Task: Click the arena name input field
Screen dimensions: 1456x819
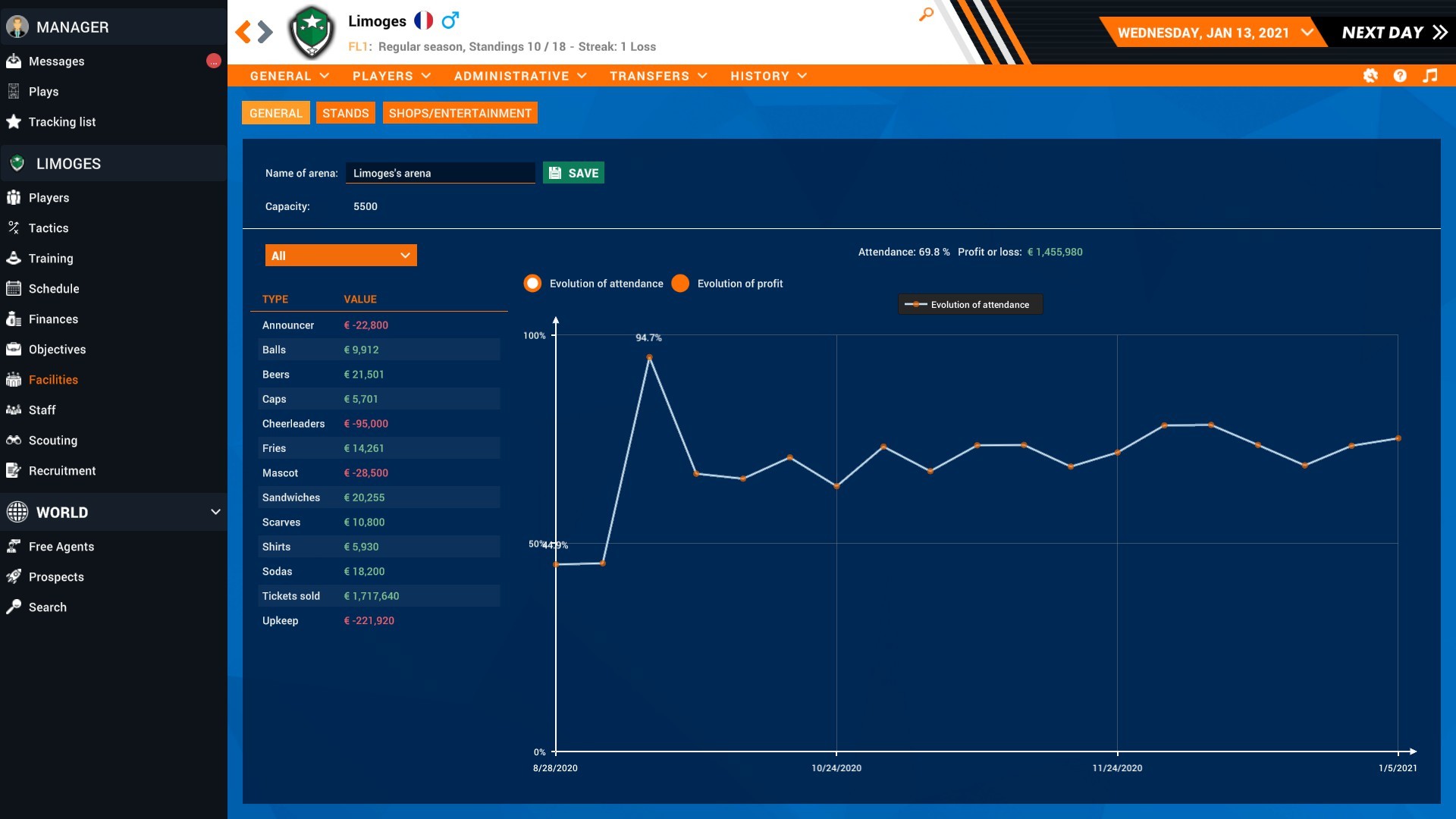Action: pyautogui.click(x=440, y=173)
